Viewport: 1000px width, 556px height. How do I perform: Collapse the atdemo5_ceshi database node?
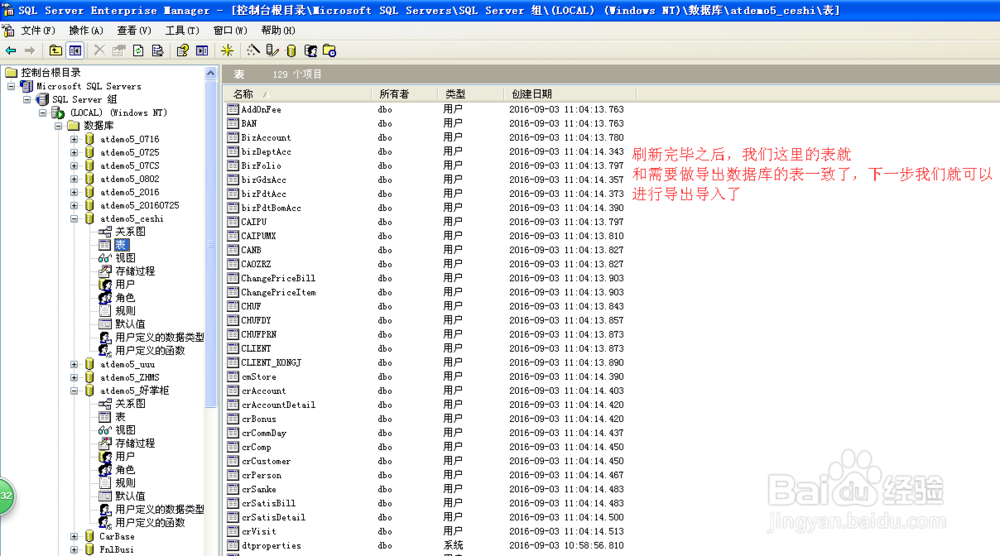coord(74,219)
